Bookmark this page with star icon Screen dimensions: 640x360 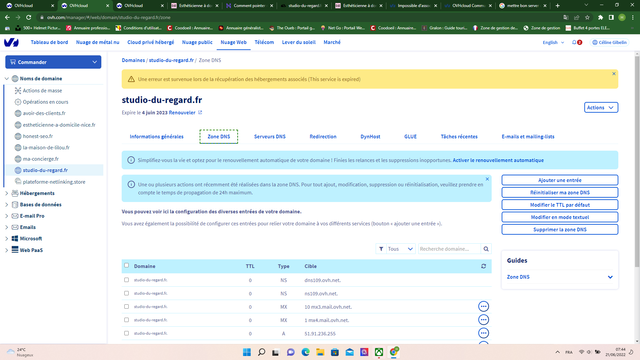[x=587, y=18]
